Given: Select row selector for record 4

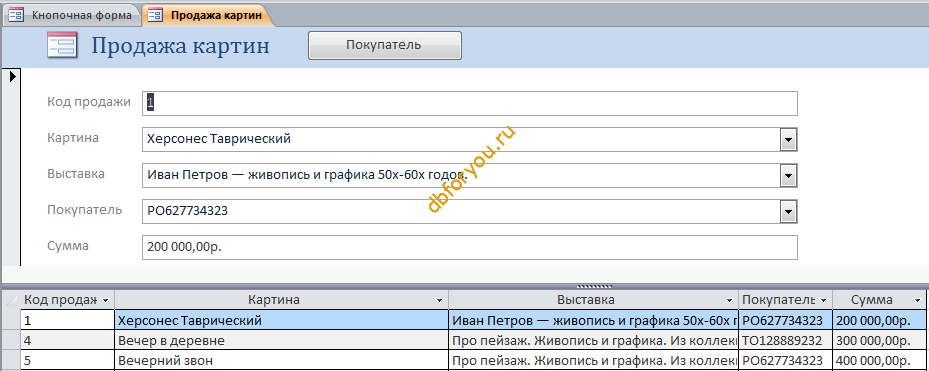Looking at the screenshot, I should pyautogui.click(x=11, y=340).
